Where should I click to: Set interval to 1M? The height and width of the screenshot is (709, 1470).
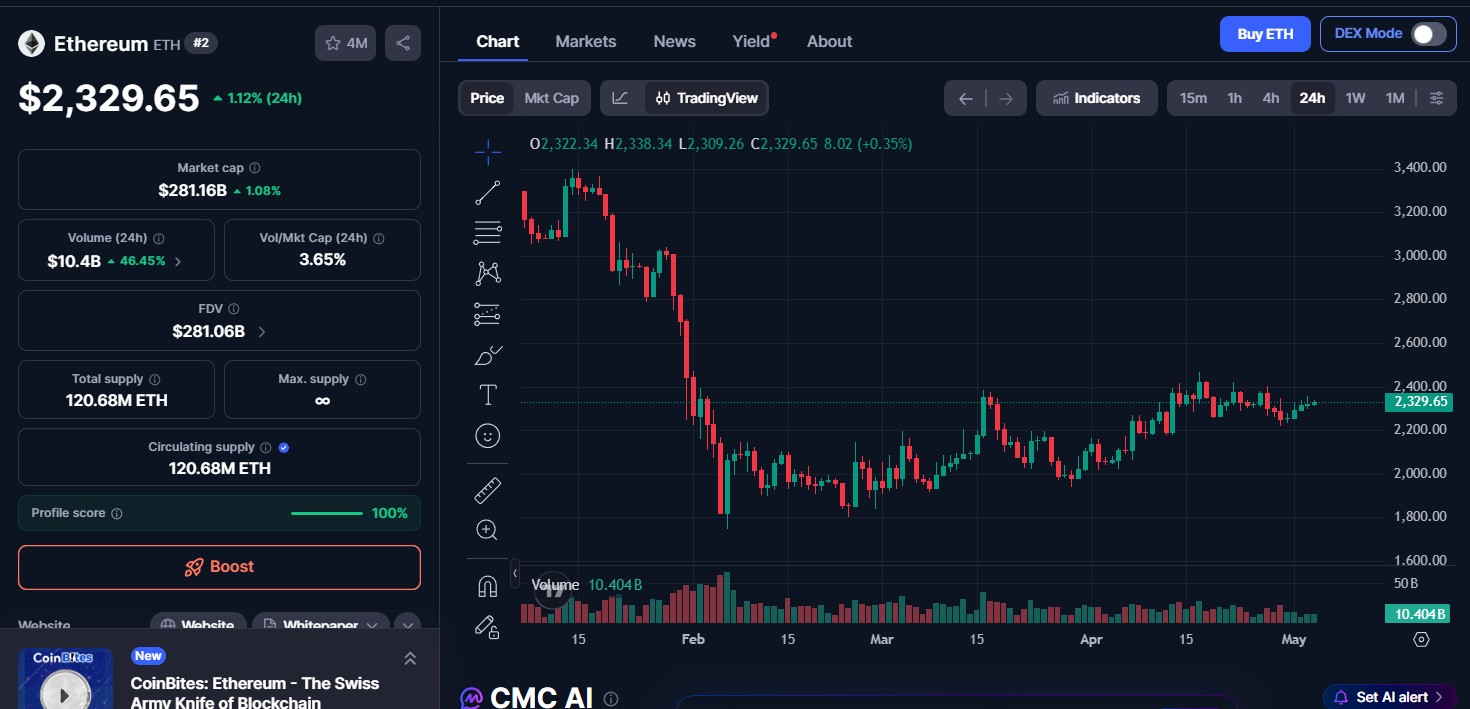1395,98
